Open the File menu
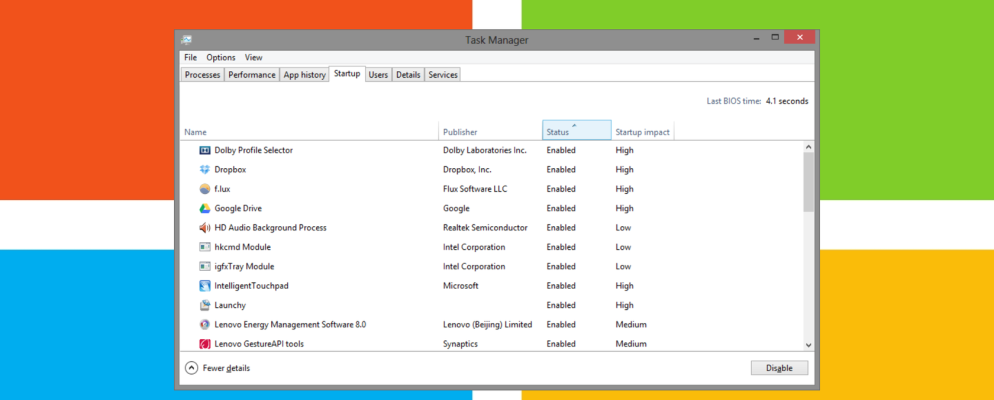The image size is (994, 400). pyautogui.click(x=191, y=57)
